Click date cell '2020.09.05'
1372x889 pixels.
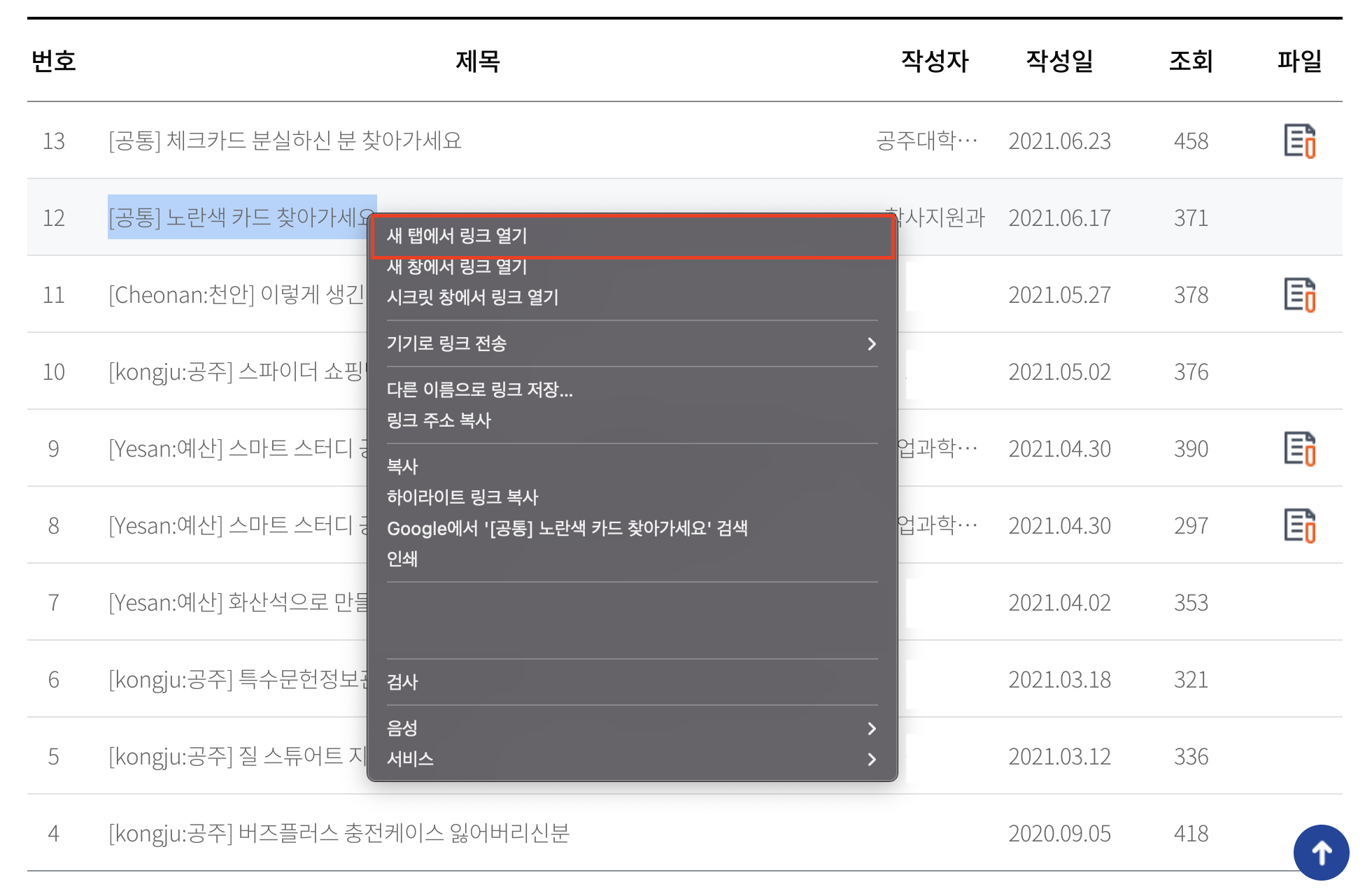(1059, 834)
